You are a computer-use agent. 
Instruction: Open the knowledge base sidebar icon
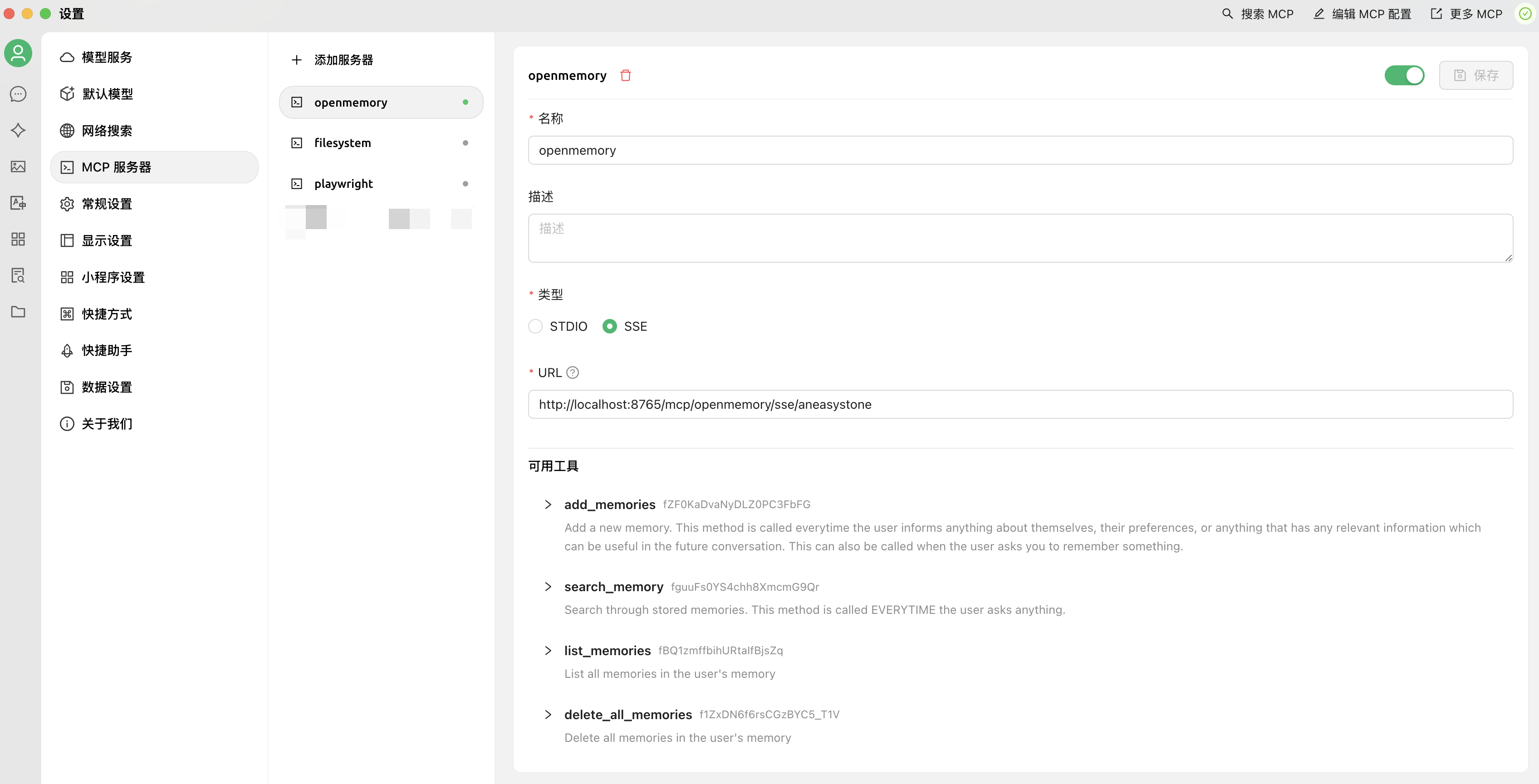coord(18,275)
